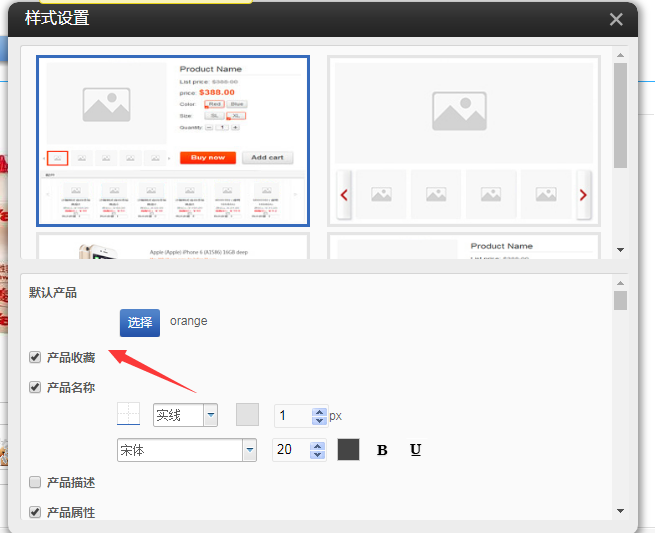Uncheck the 产品收藏 checkbox
The height and width of the screenshot is (533, 655).
click(35, 357)
